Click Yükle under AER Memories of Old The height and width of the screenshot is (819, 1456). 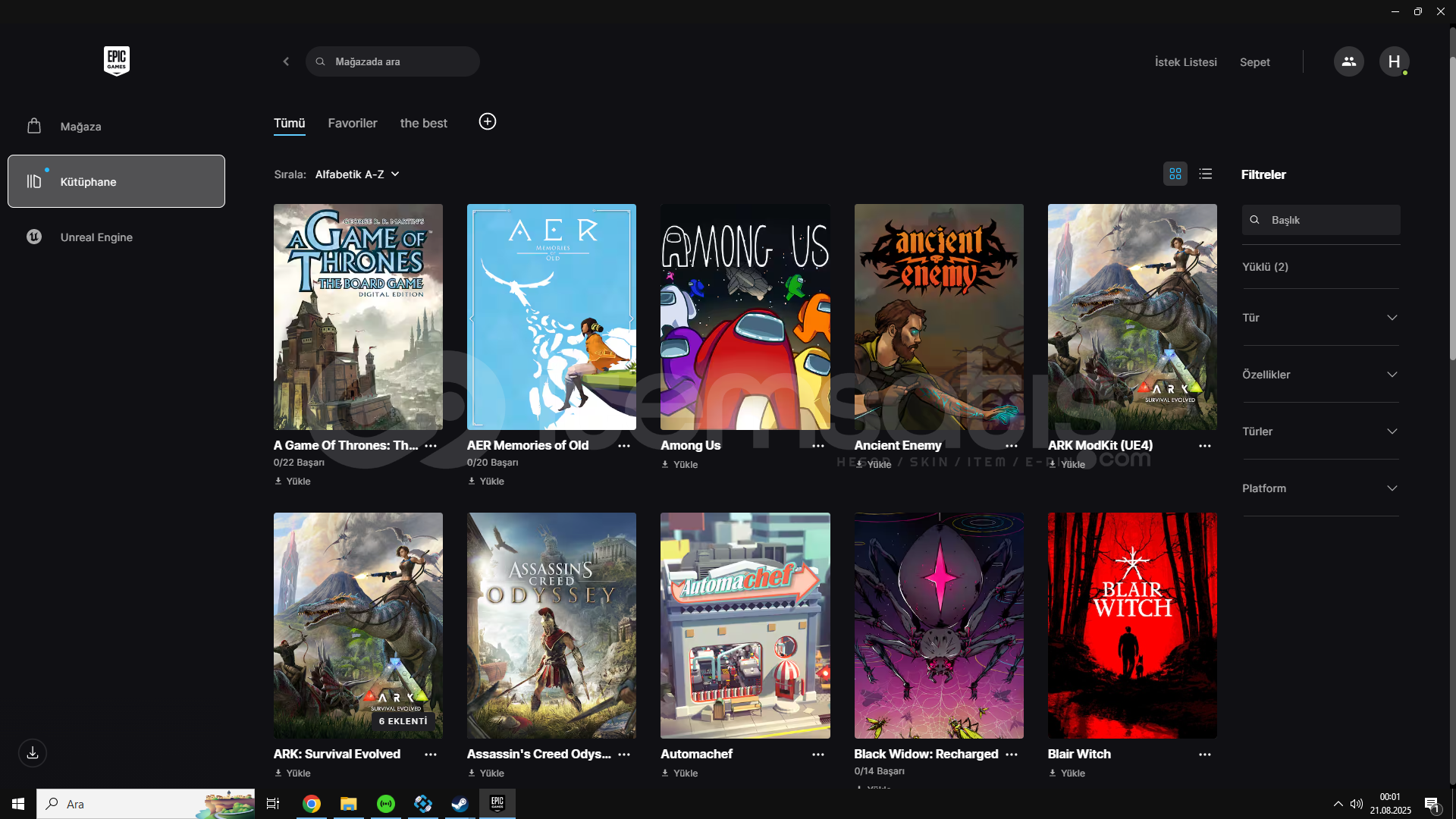486,481
